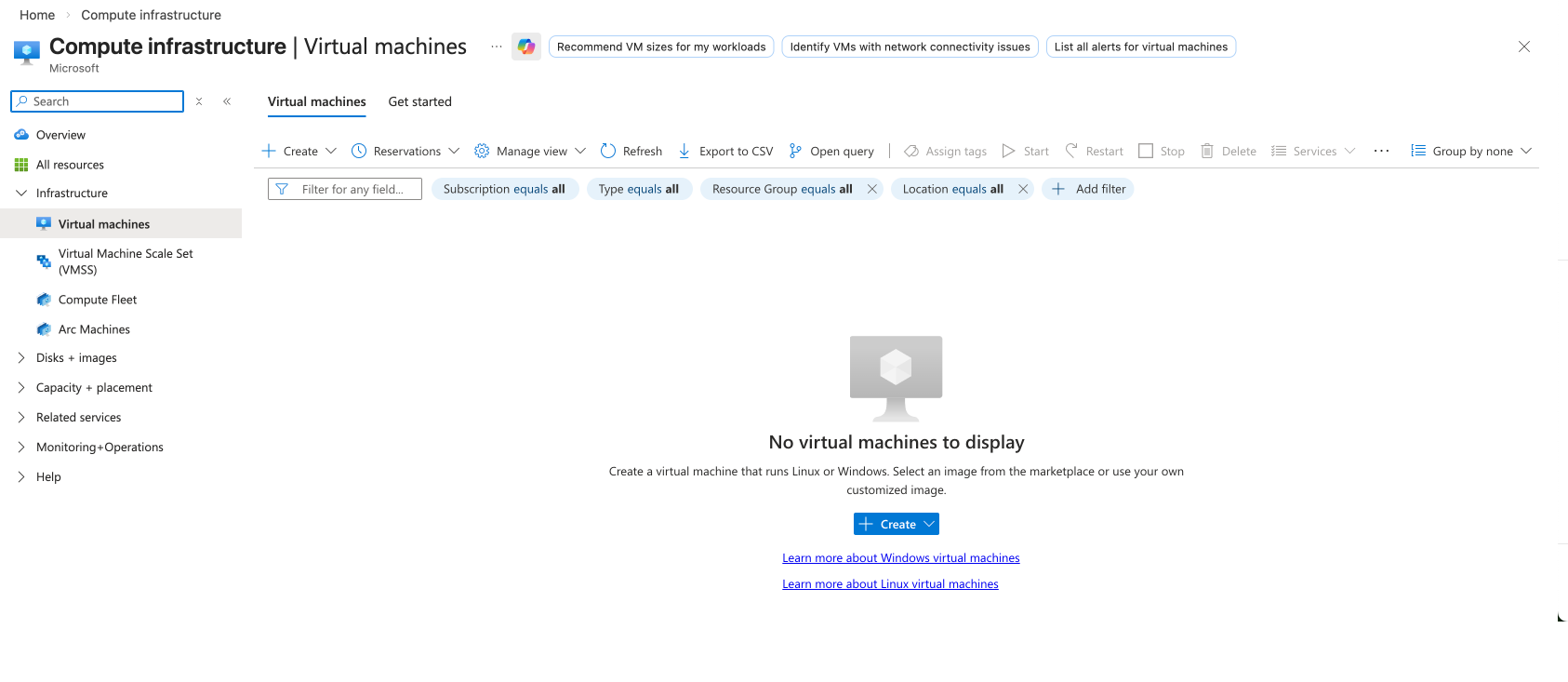The width and height of the screenshot is (1568, 682).
Task: Click the All resources grid icon
Action: tap(21, 165)
